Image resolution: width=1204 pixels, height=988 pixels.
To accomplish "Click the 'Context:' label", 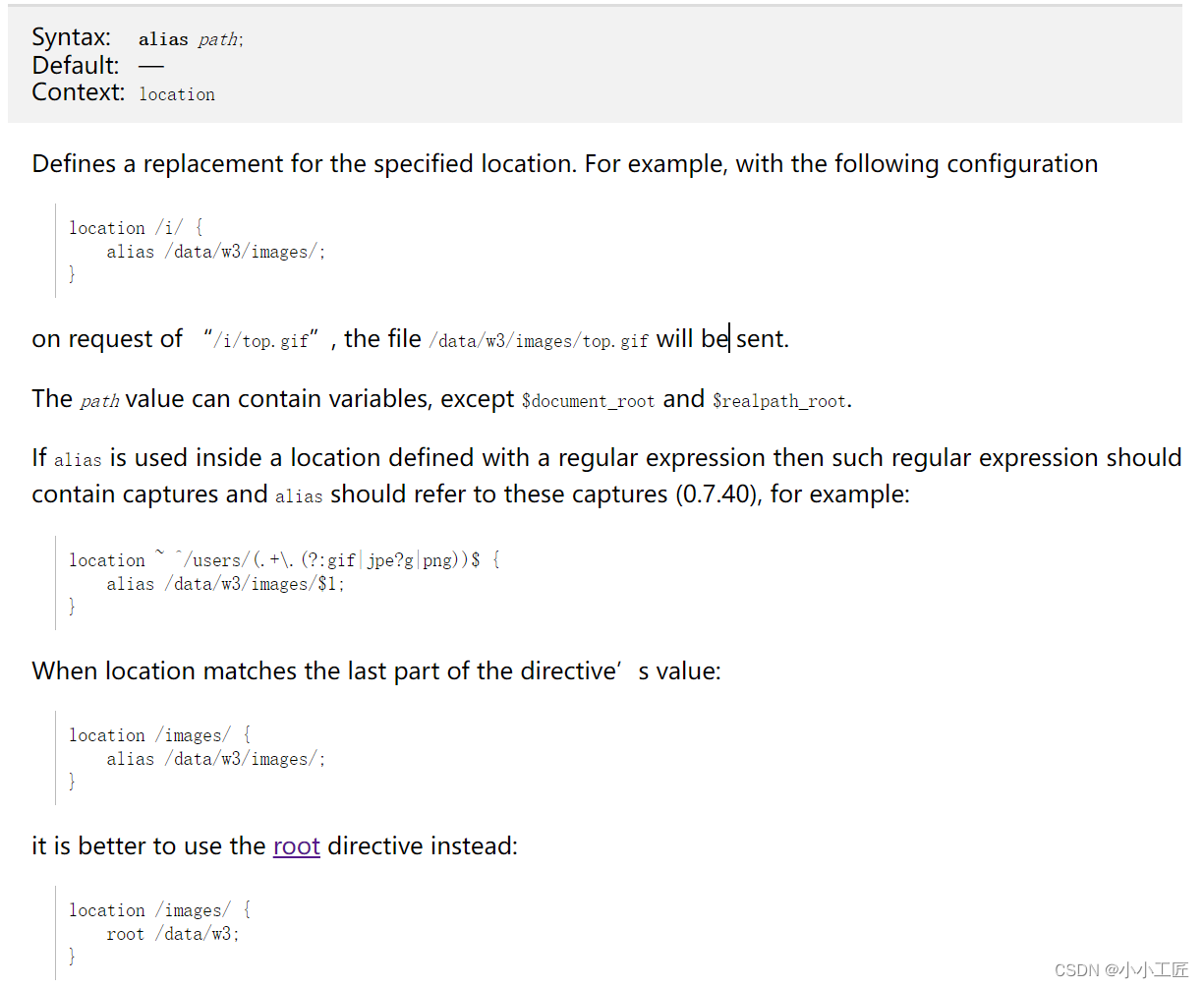I will point(79,92).
